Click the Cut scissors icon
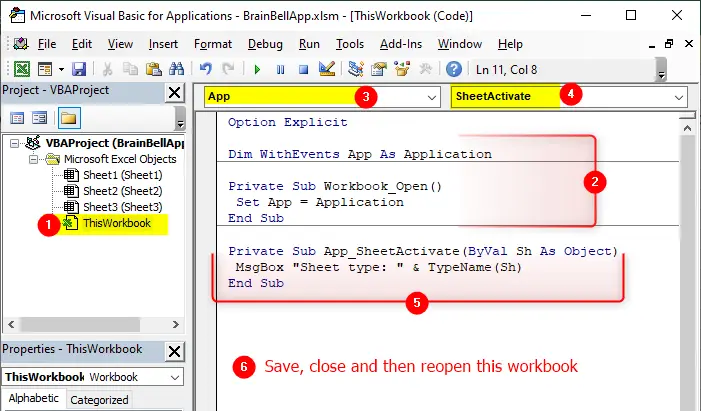The height and width of the screenshot is (411, 701). [107, 69]
